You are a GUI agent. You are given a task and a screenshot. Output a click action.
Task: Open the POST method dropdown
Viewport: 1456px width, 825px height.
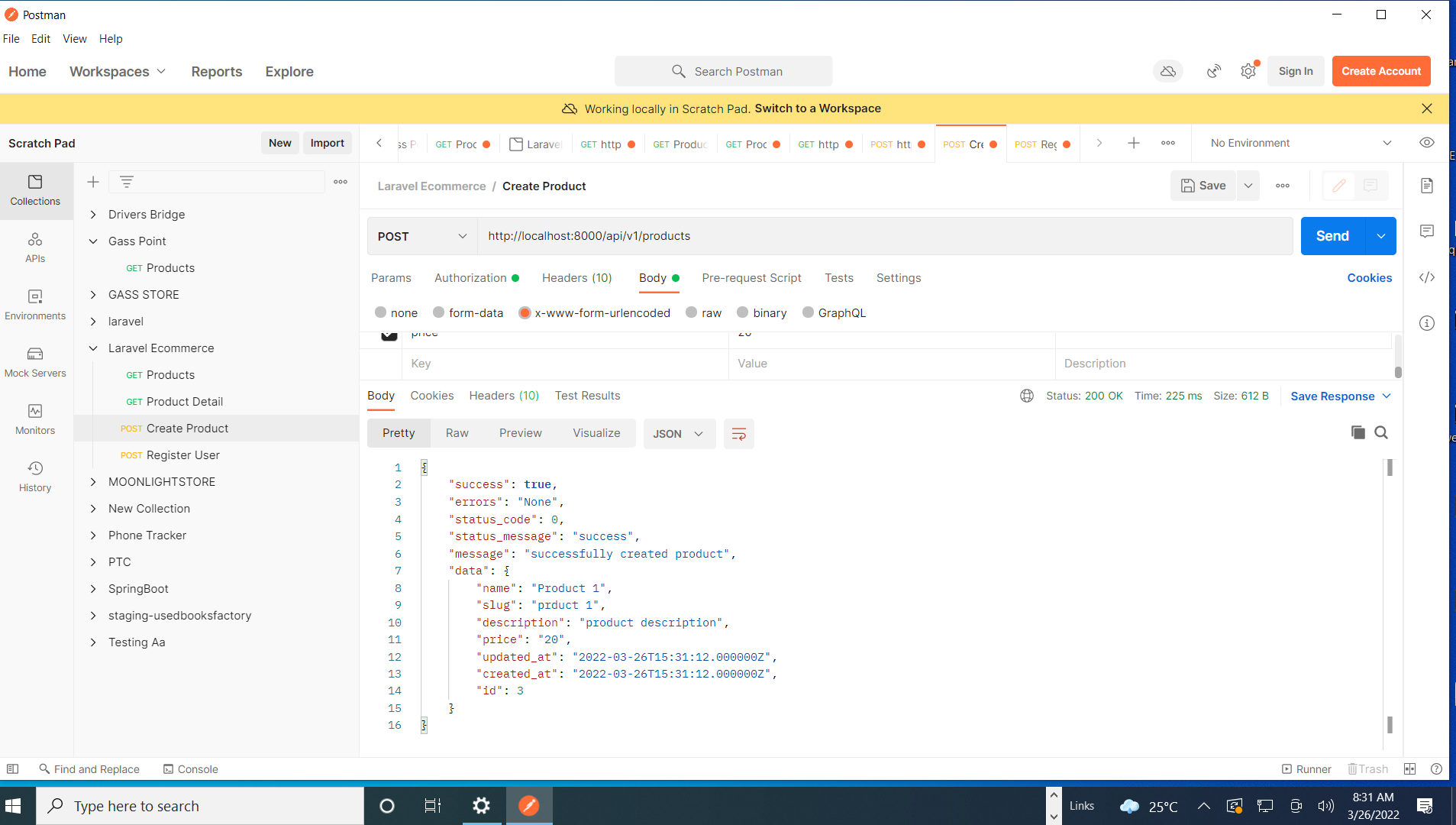(x=422, y=236)
